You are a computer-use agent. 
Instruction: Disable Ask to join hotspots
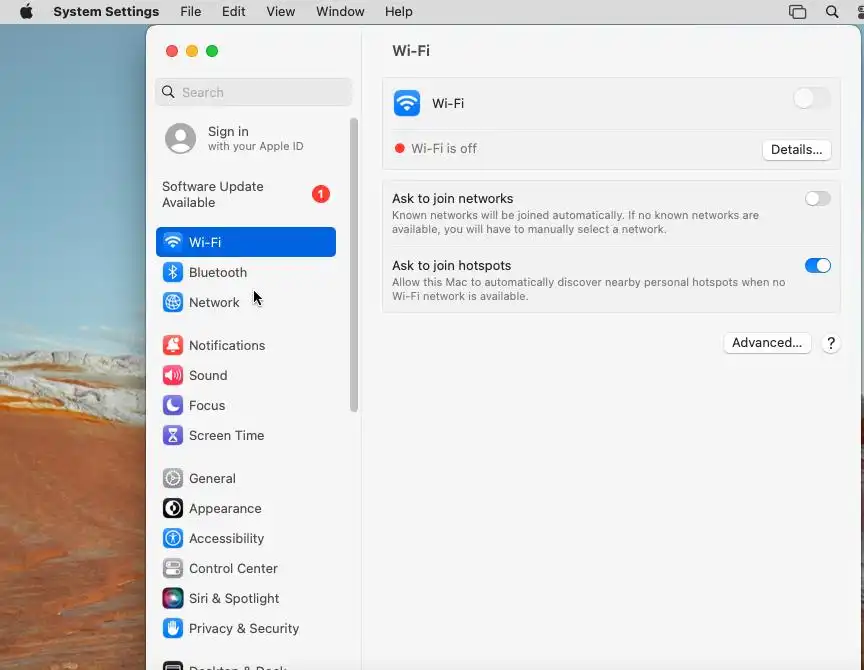(818, 266)
